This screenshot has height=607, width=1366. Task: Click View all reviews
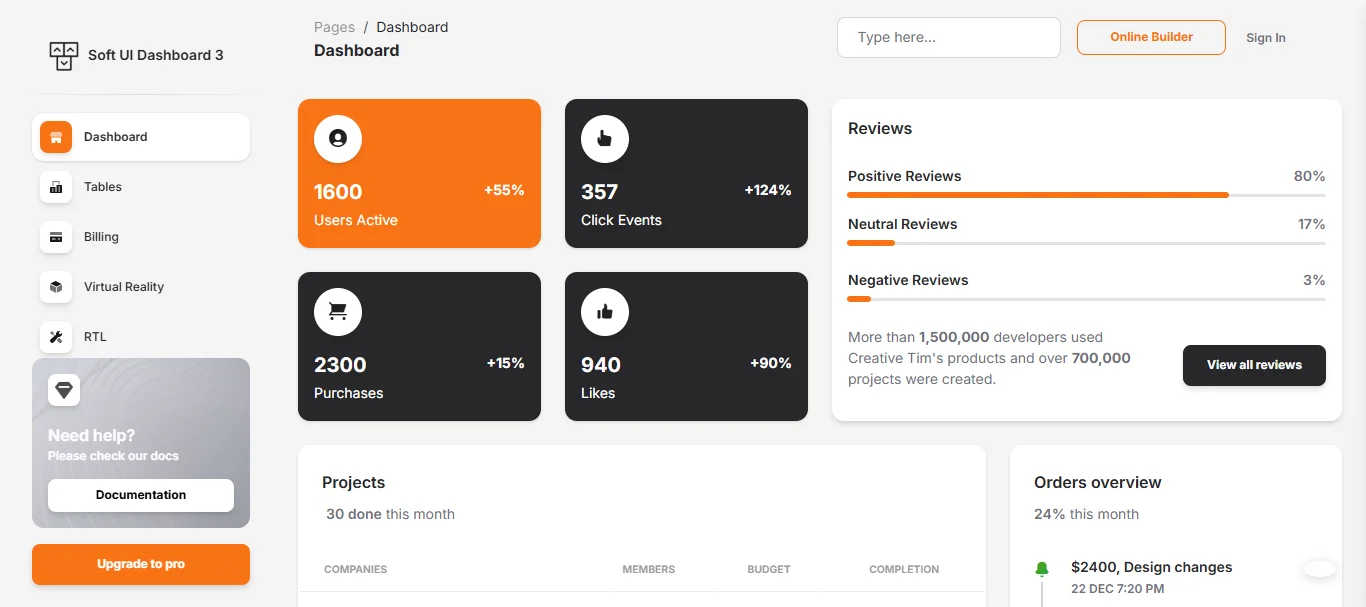[1254, 365]
